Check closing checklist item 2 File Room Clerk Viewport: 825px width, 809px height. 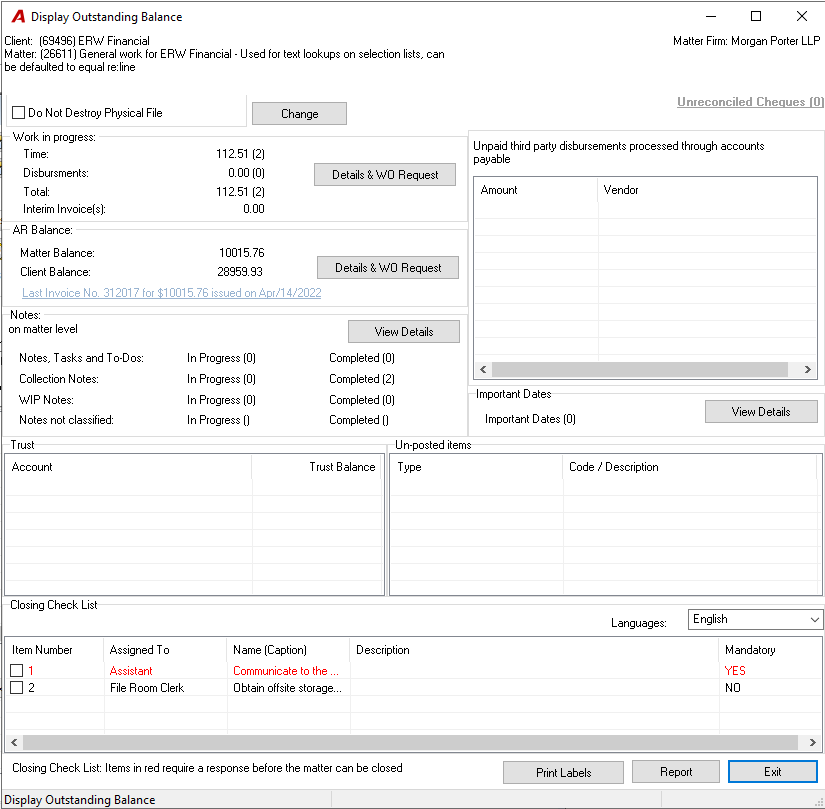17,687
